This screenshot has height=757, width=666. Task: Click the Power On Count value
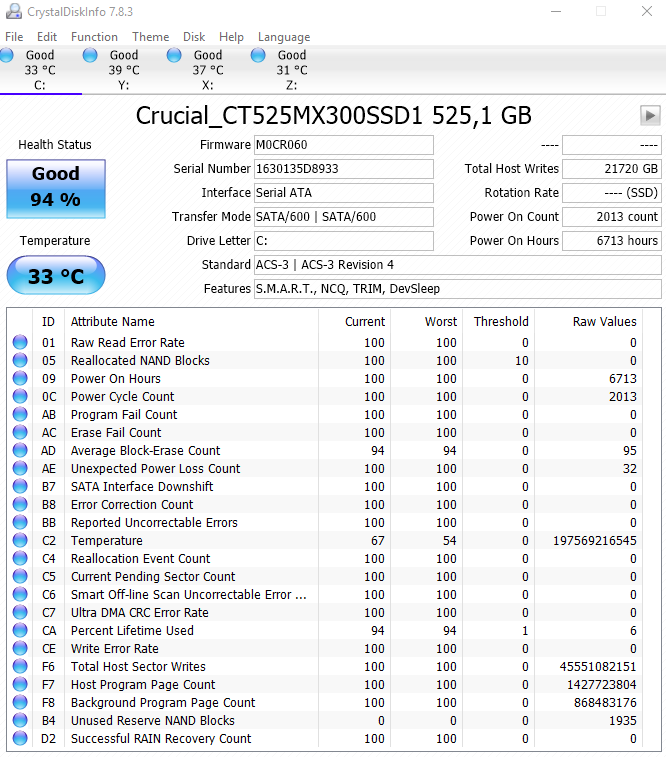pyautogui.click(x=612, y=217)
